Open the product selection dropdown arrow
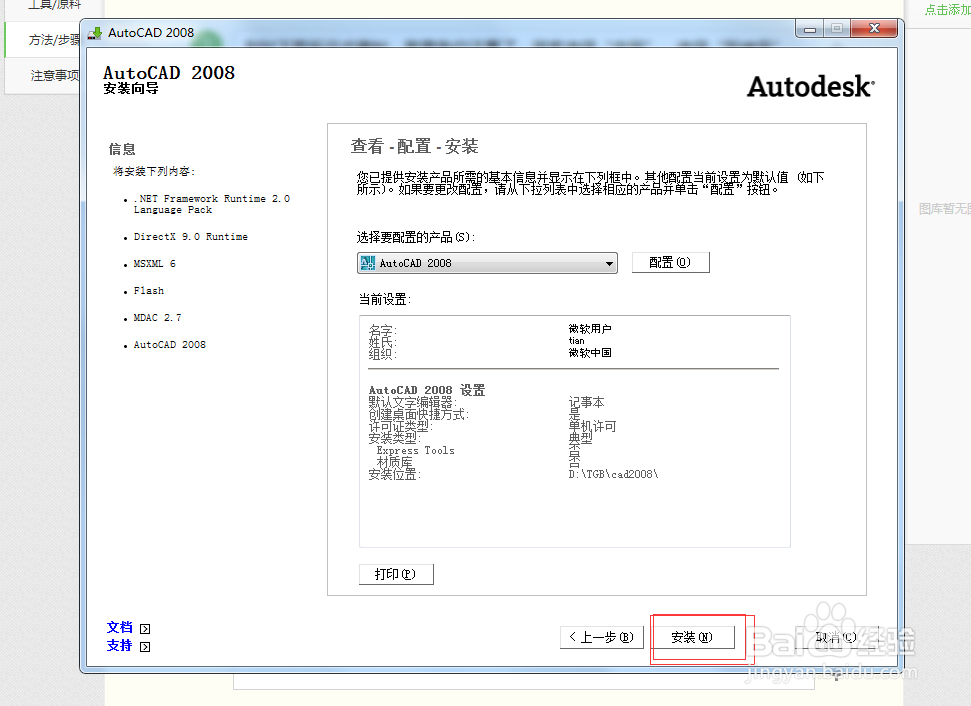The width and height of the screenshot is (971, 706). [x=609, y=263]
